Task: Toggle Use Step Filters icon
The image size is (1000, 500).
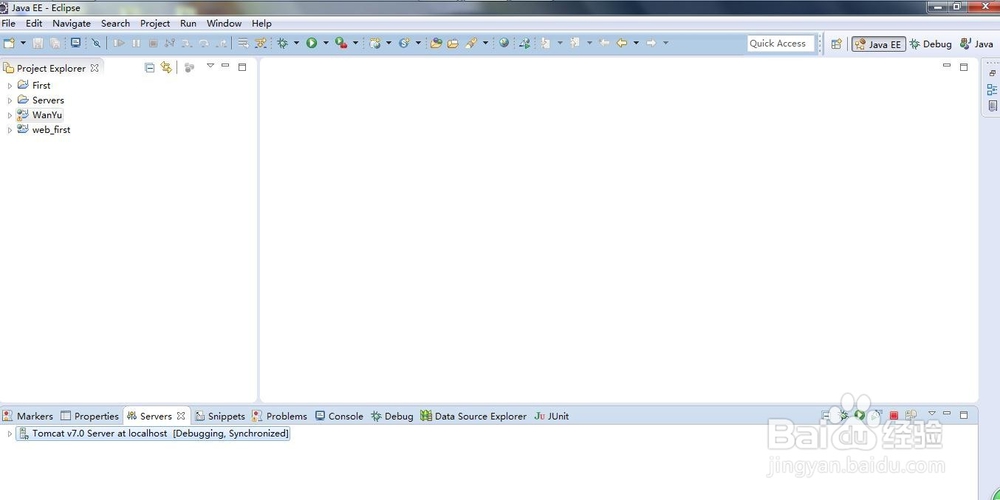Action: click(x=260, y=43)
